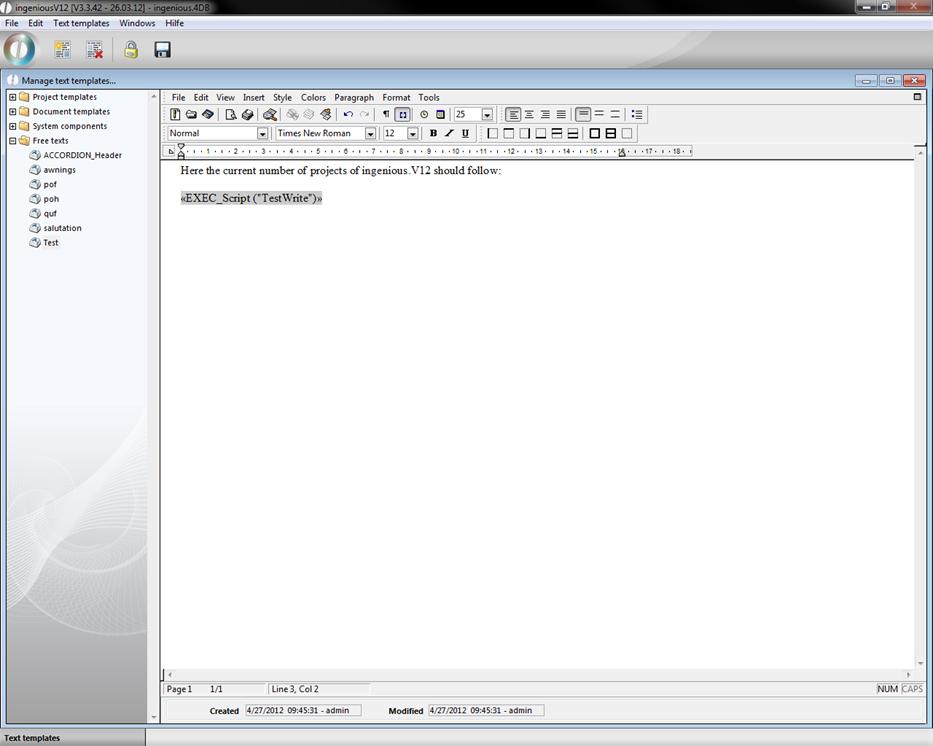The width and height of the screenshot is (933, 746).
Task: Click the new template icon in main toolbar
Action: (x=62, y=50)
